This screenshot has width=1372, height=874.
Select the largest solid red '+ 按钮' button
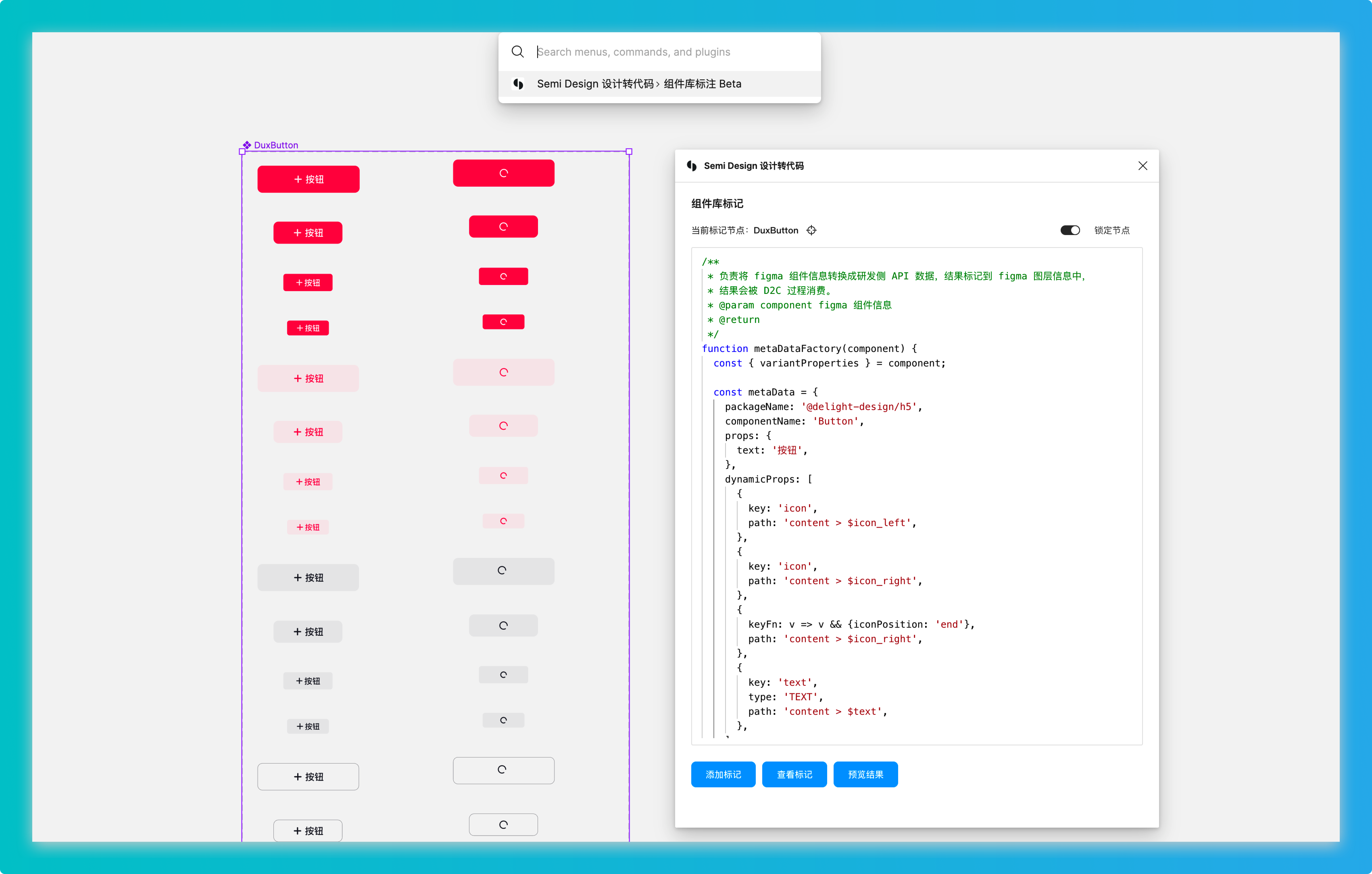point(308,179)
